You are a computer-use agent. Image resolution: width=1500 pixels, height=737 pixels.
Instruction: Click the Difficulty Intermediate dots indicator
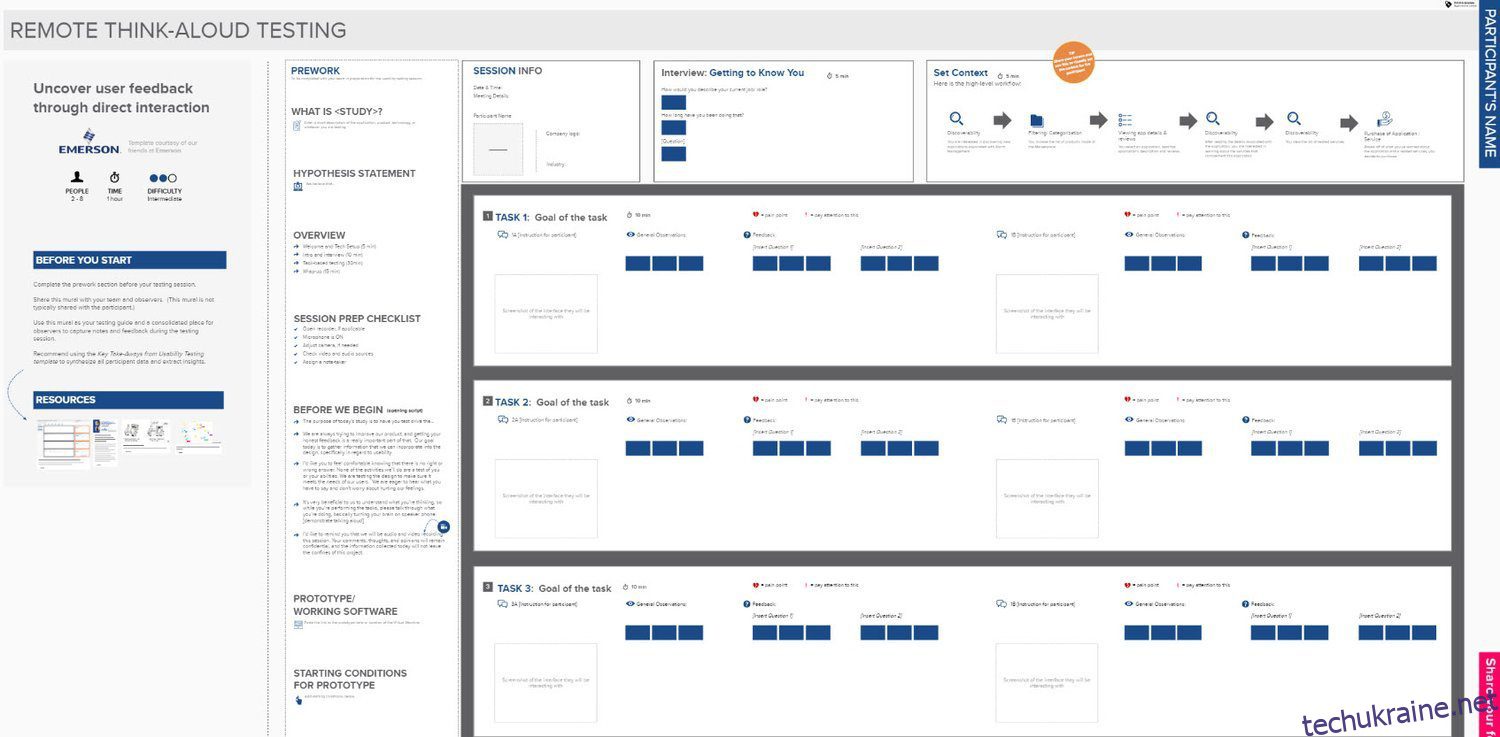[163, 178]
